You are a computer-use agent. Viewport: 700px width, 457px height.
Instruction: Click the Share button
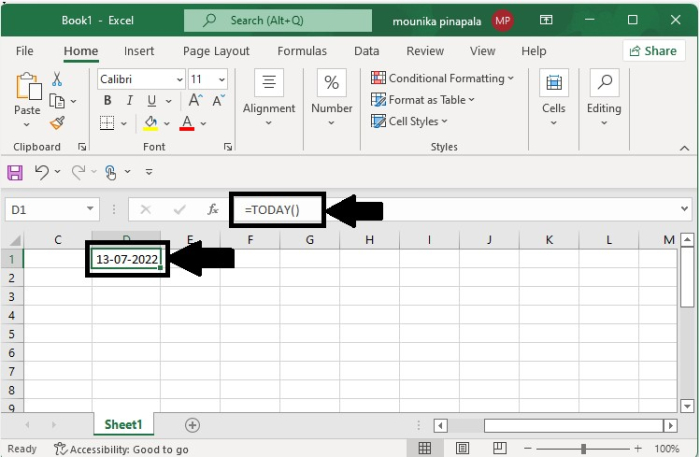point(654,51)
